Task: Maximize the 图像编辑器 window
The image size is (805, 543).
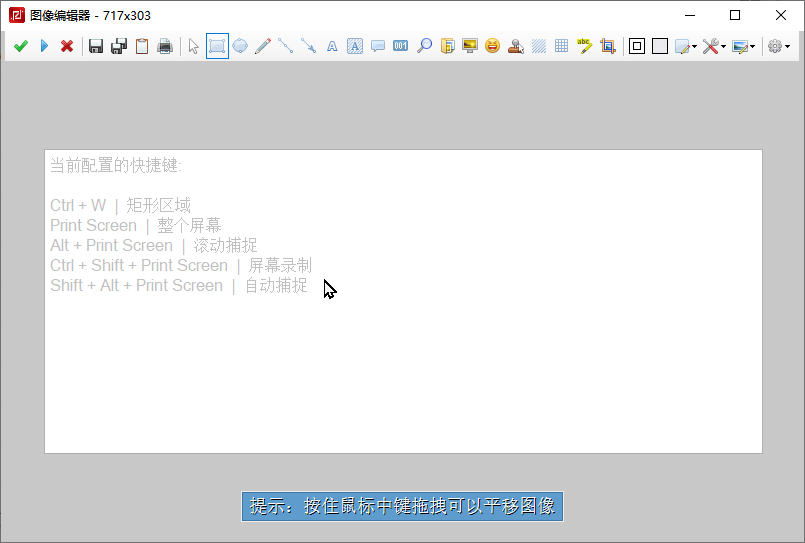Action: [735, 15]
